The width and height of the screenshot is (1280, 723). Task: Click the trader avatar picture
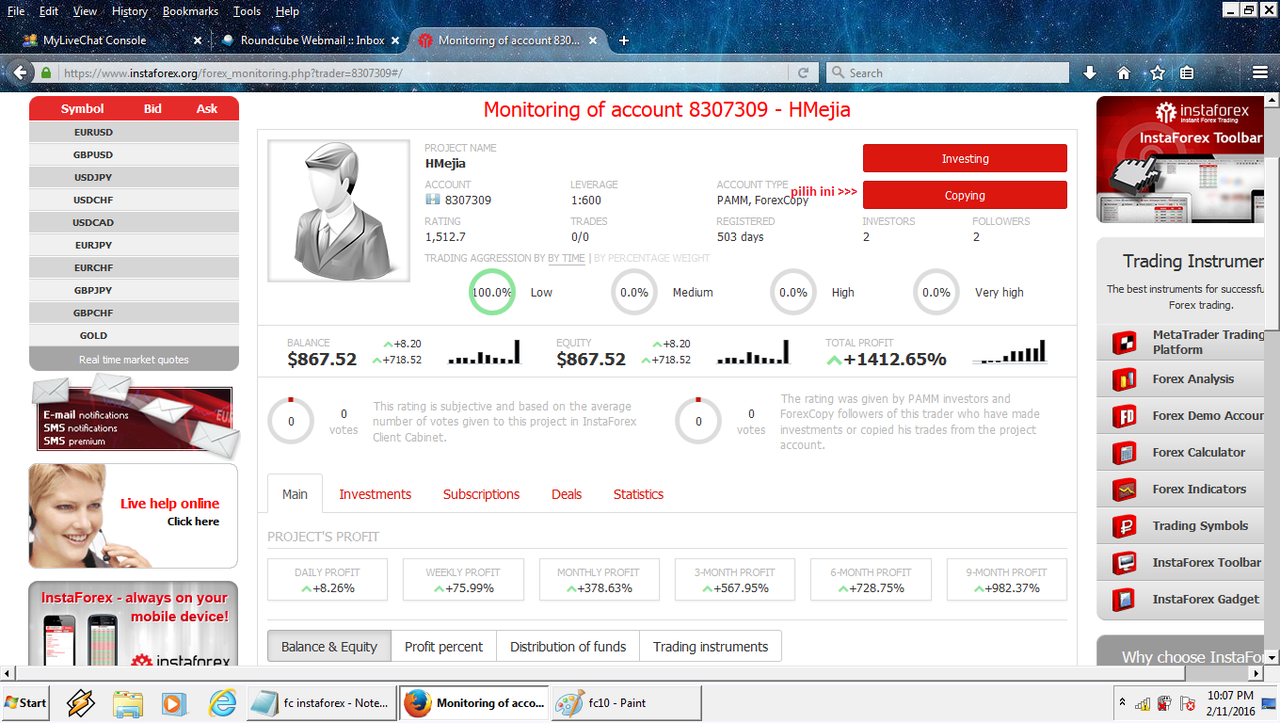[339, 211]
